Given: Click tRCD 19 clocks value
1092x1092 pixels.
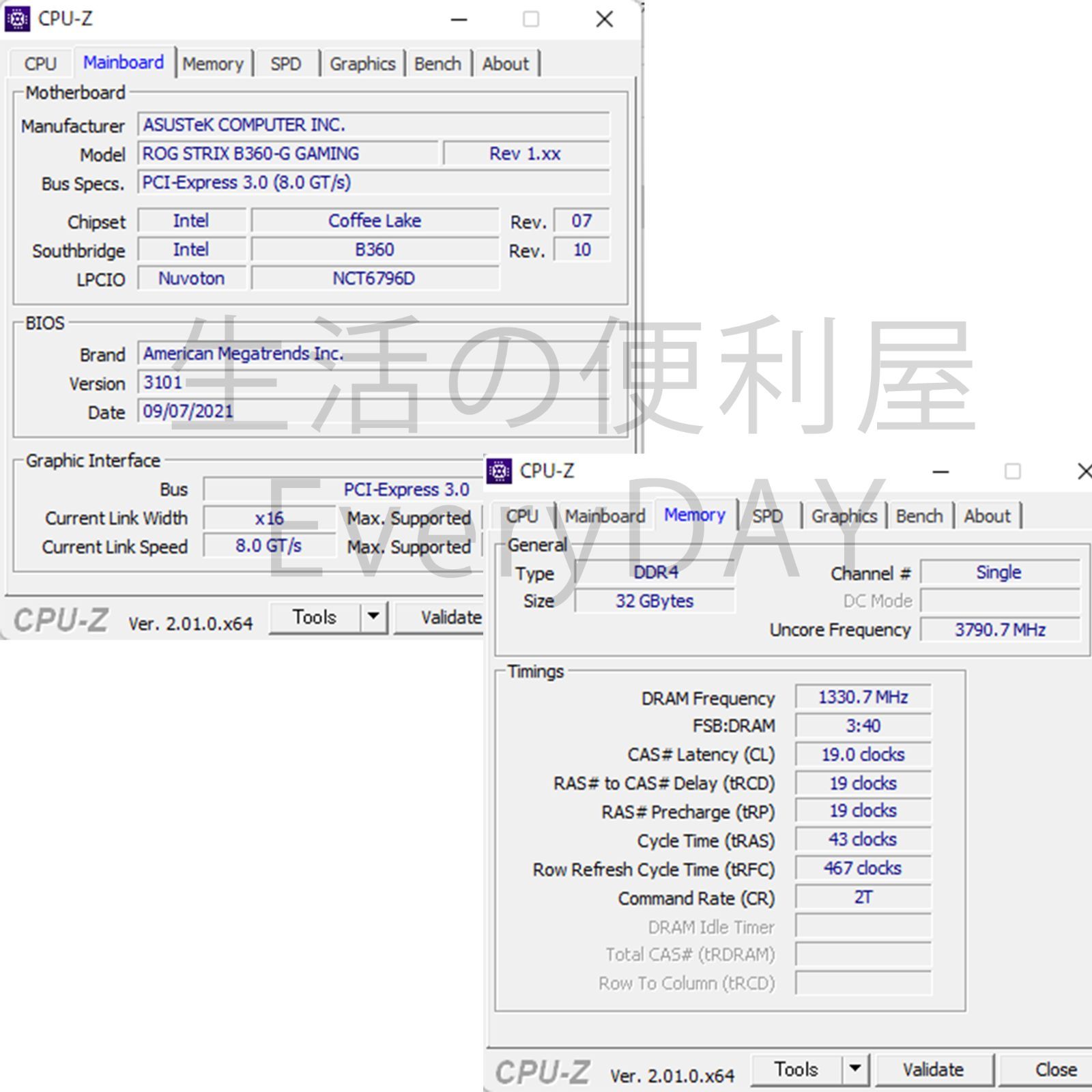Looking at the screenshot, I should coord(863,783).
